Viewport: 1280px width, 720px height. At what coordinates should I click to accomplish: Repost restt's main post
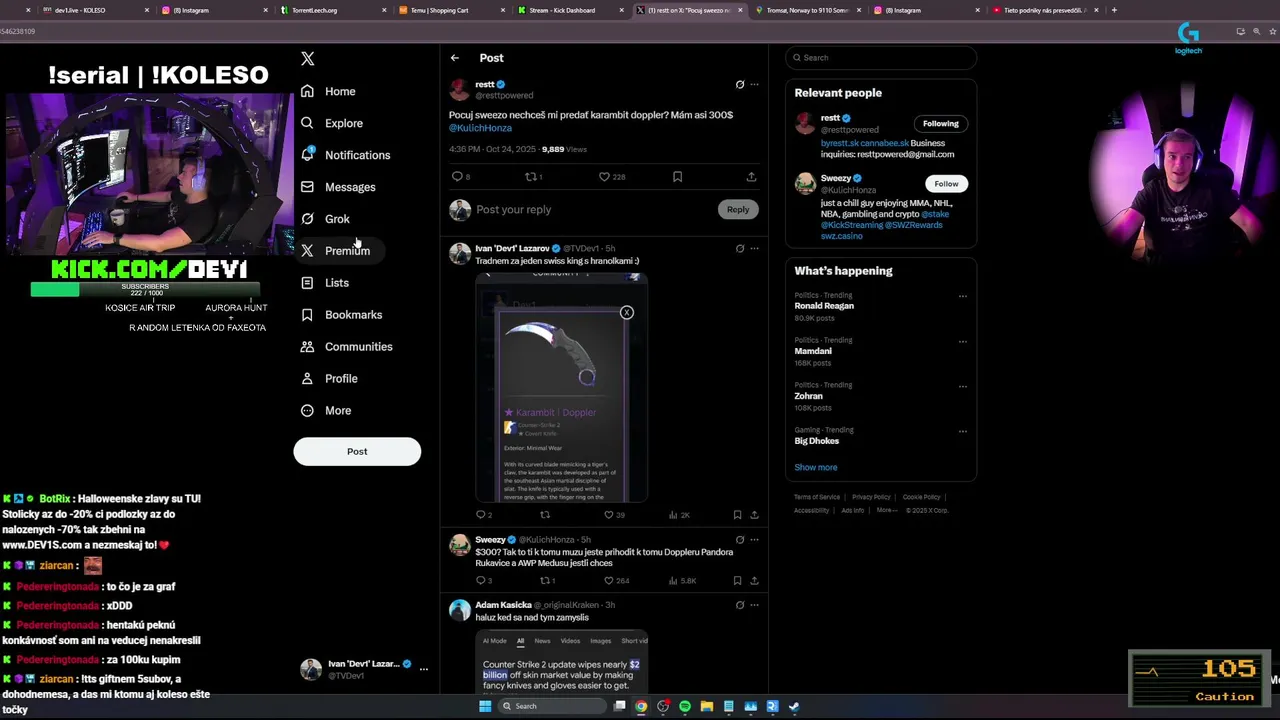532,177
